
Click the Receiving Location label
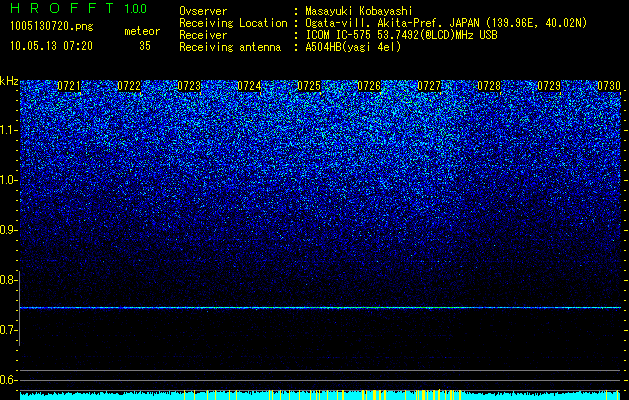coord(233,23)
